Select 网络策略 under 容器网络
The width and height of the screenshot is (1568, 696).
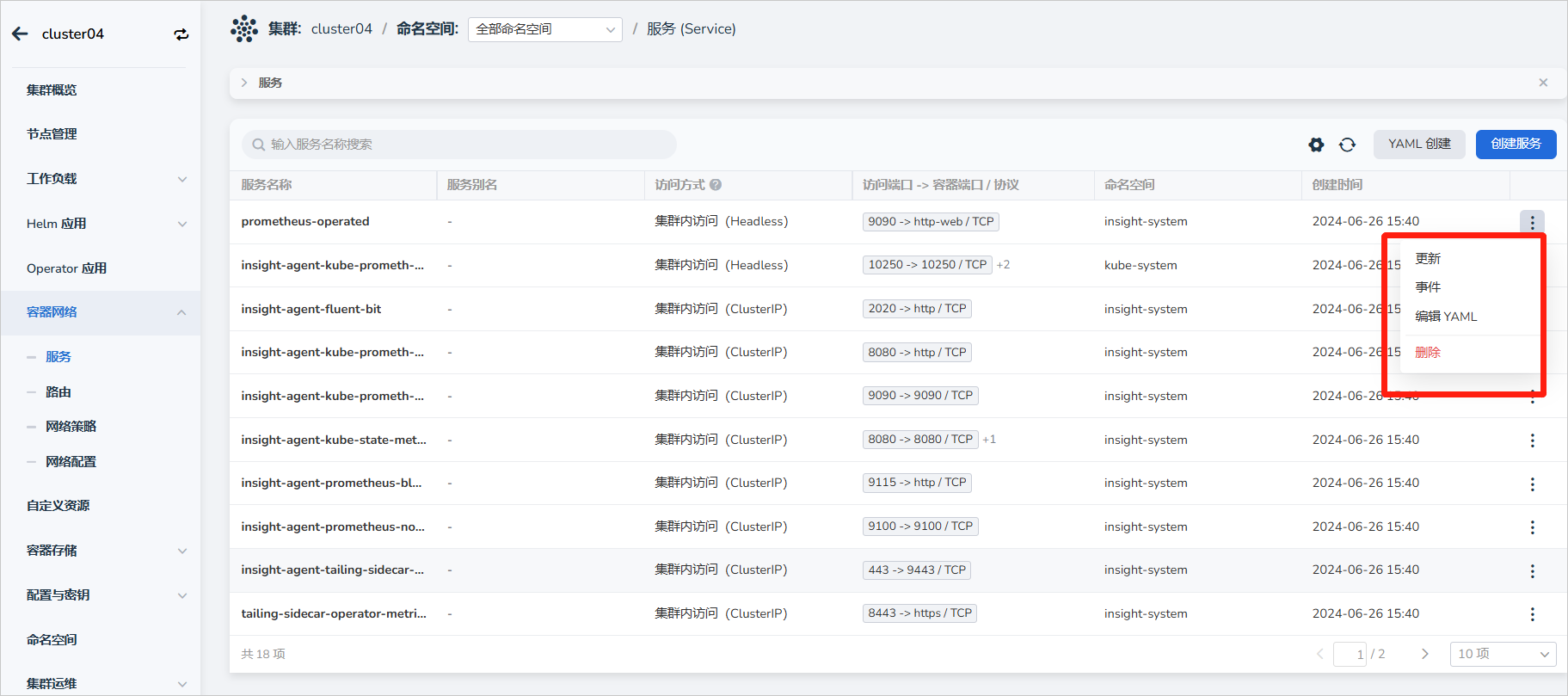tap(71, 427)
